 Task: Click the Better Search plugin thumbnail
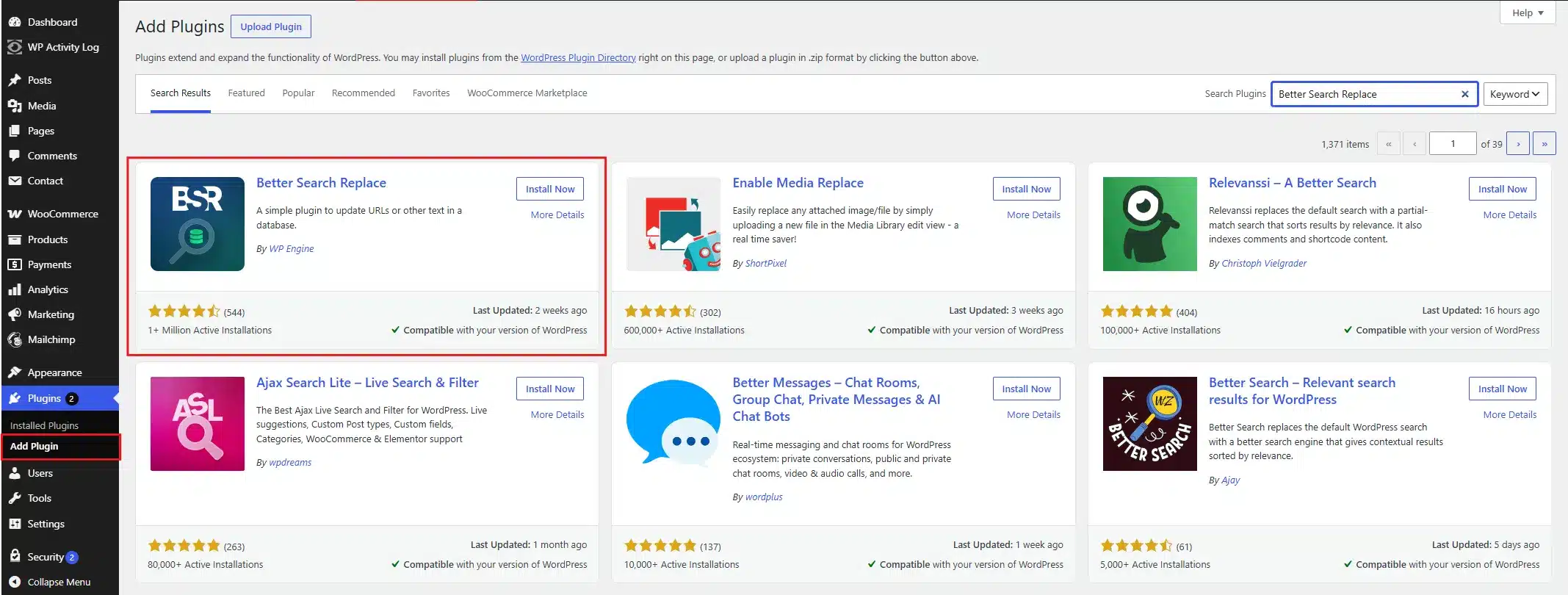click(x=1150, y=424)
